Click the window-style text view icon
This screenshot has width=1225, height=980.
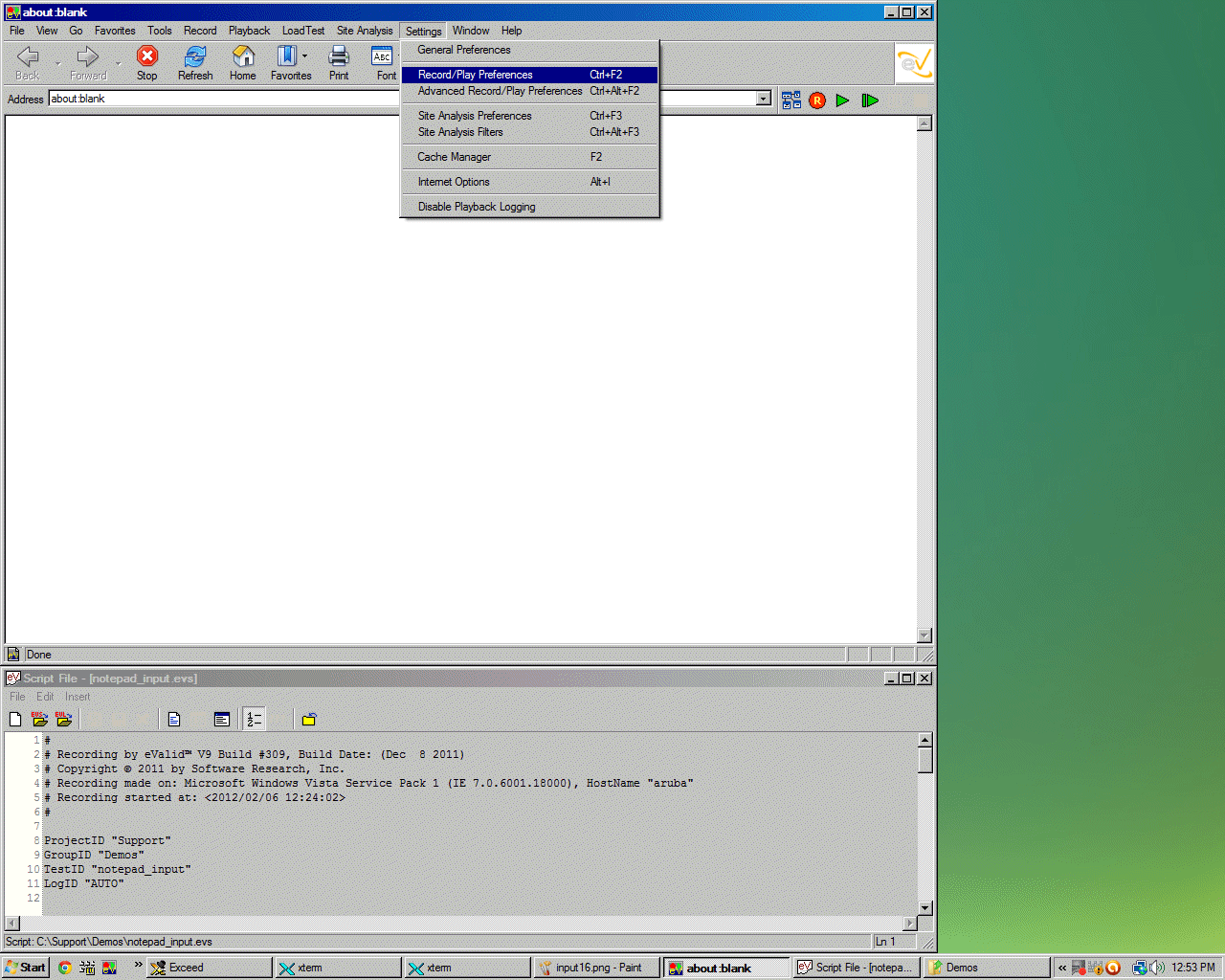[222, 720]
